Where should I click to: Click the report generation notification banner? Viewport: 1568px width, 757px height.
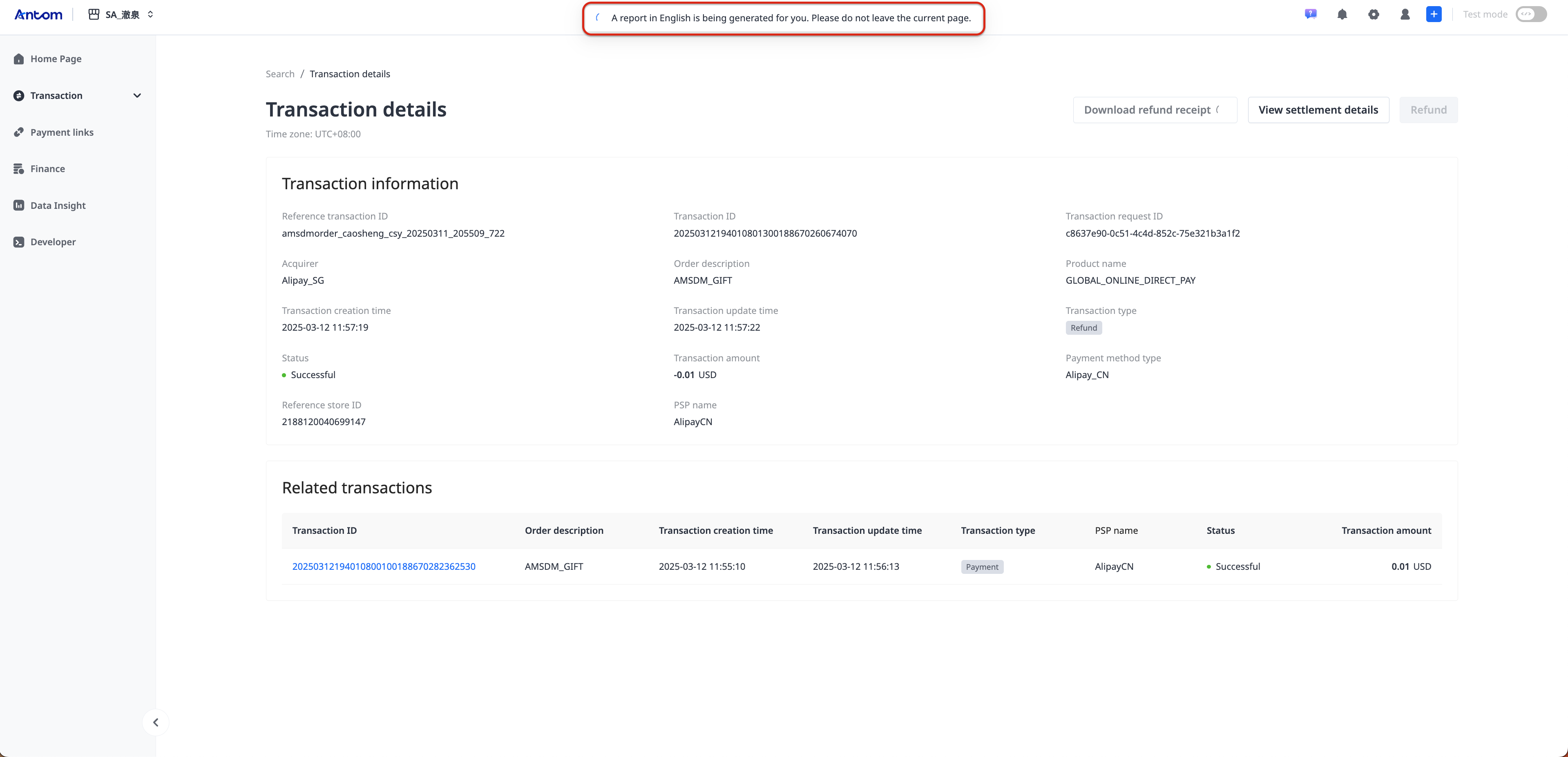click(783, 18)
